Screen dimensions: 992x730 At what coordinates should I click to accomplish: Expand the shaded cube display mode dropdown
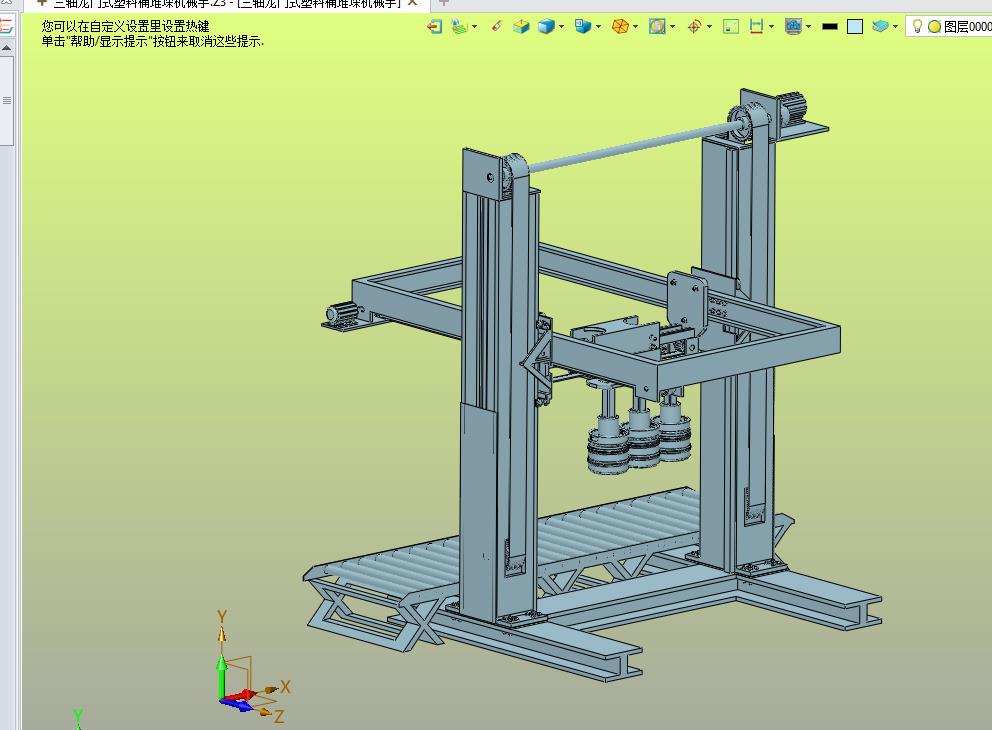tap(561, 27)
